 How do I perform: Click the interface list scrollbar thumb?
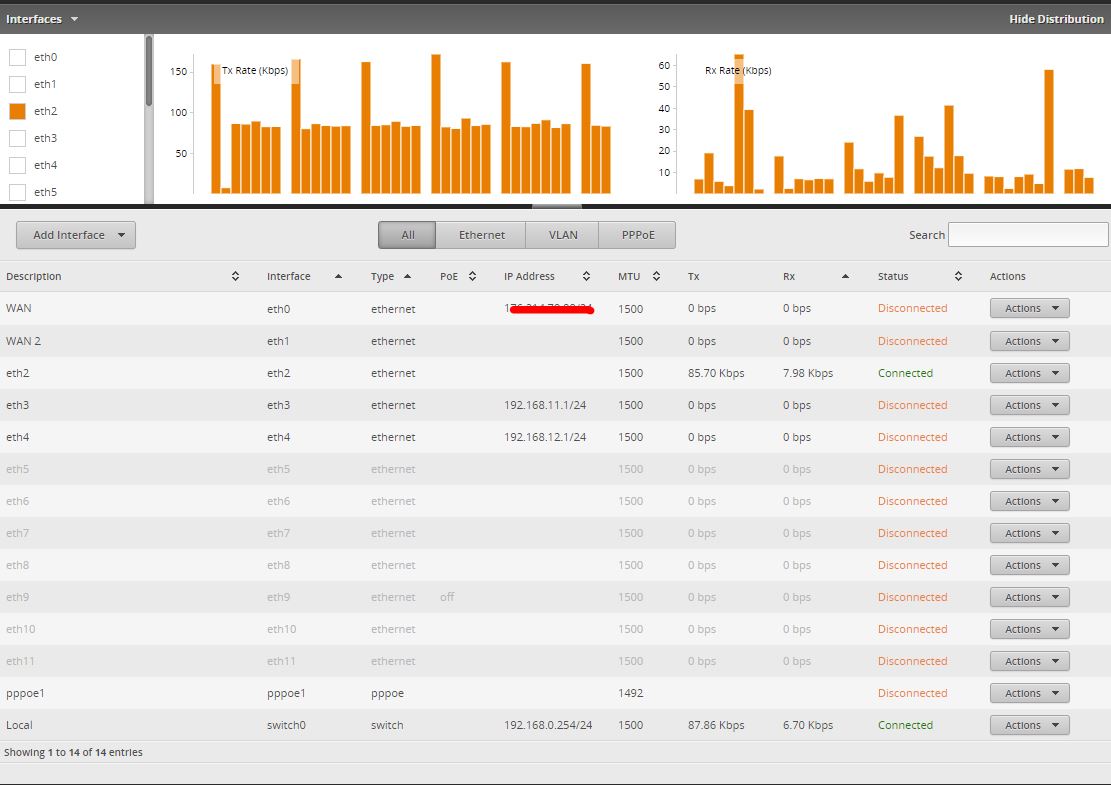pyautogui.click(x=149, y=71)
